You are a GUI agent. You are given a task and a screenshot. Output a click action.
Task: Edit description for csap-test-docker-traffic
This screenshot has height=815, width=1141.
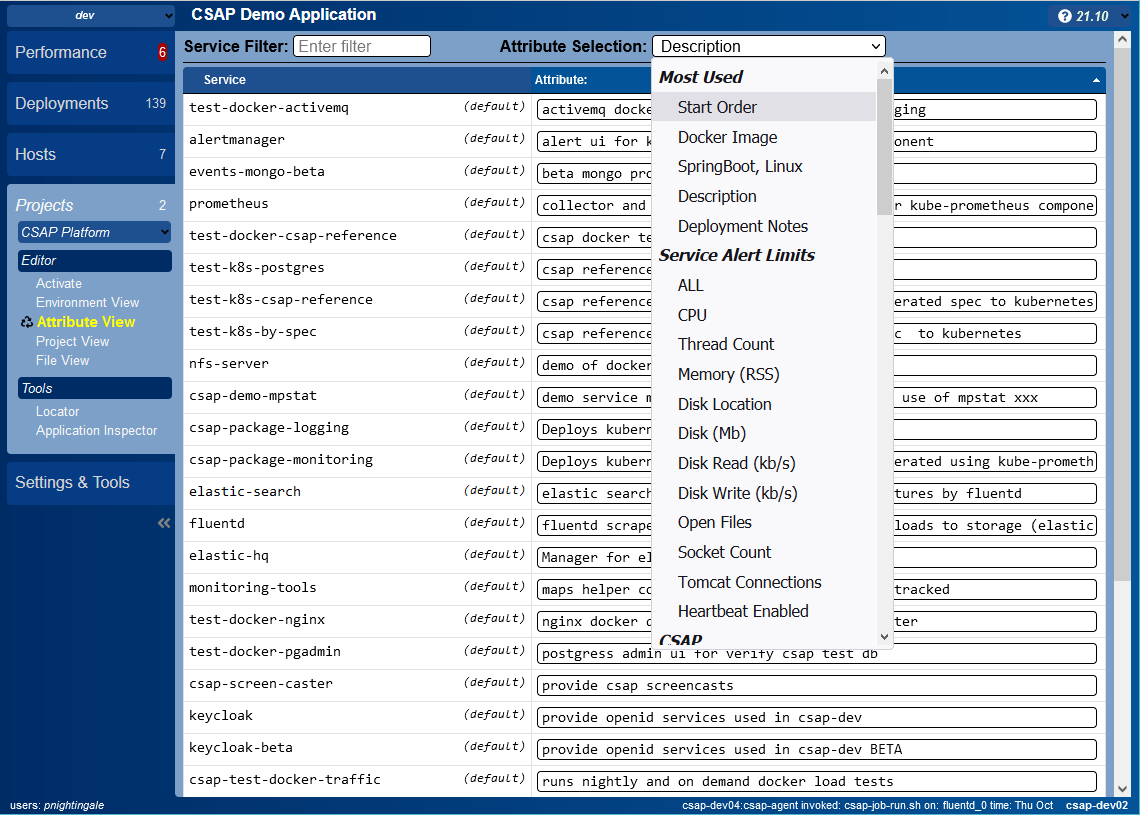pyautogui.click(x=816, y=782)
